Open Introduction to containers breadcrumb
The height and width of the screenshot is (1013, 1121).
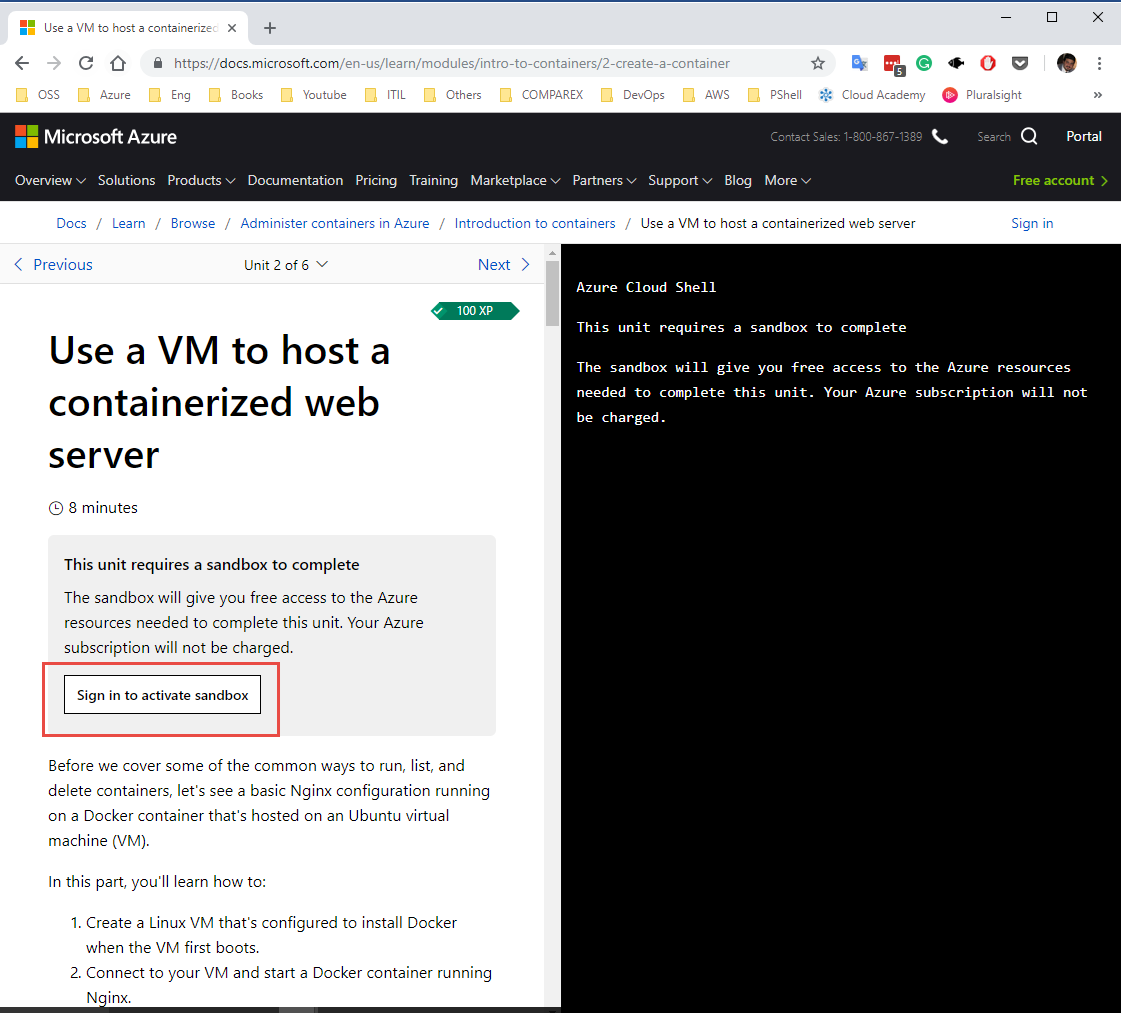click(535, 223)
